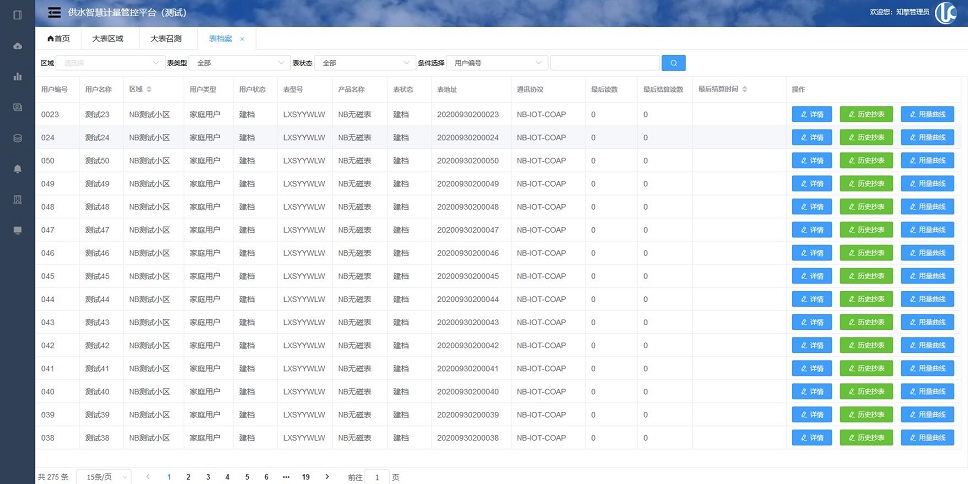Open 历史抄表 for user 050
Screen dimensions: 968x484
866,161
